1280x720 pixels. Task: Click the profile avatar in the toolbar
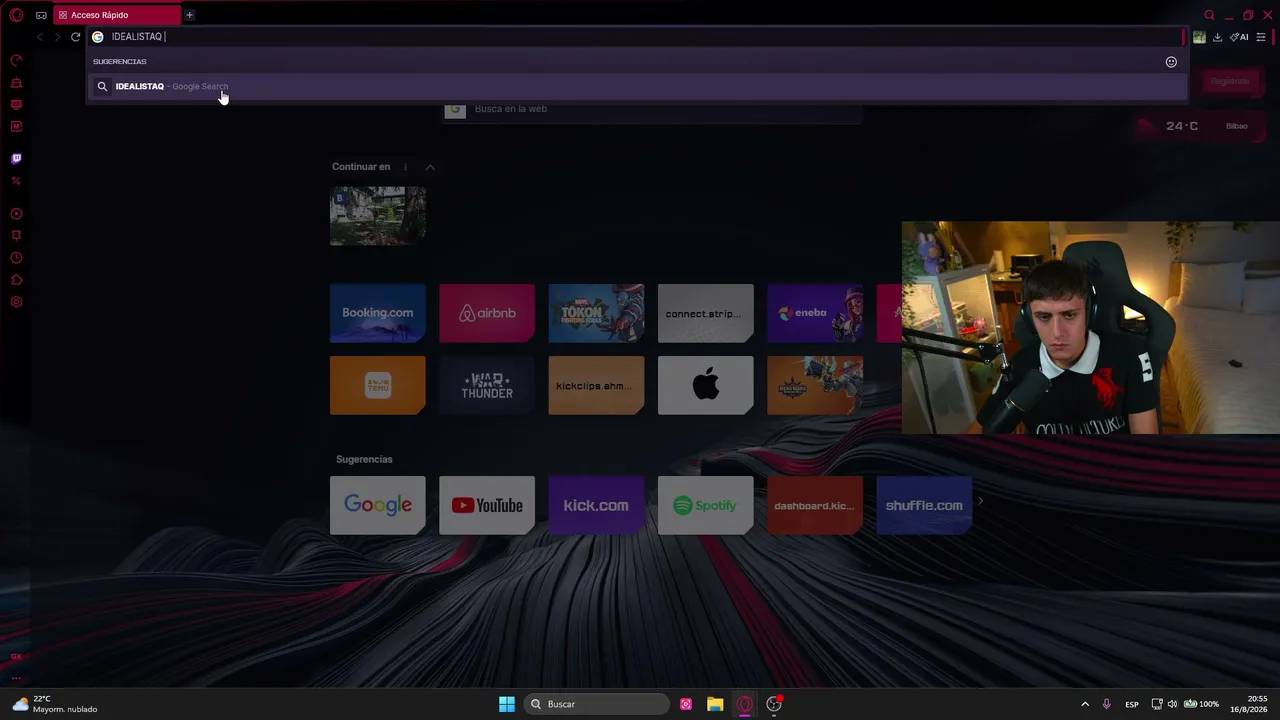click(x=1199, y=37)
